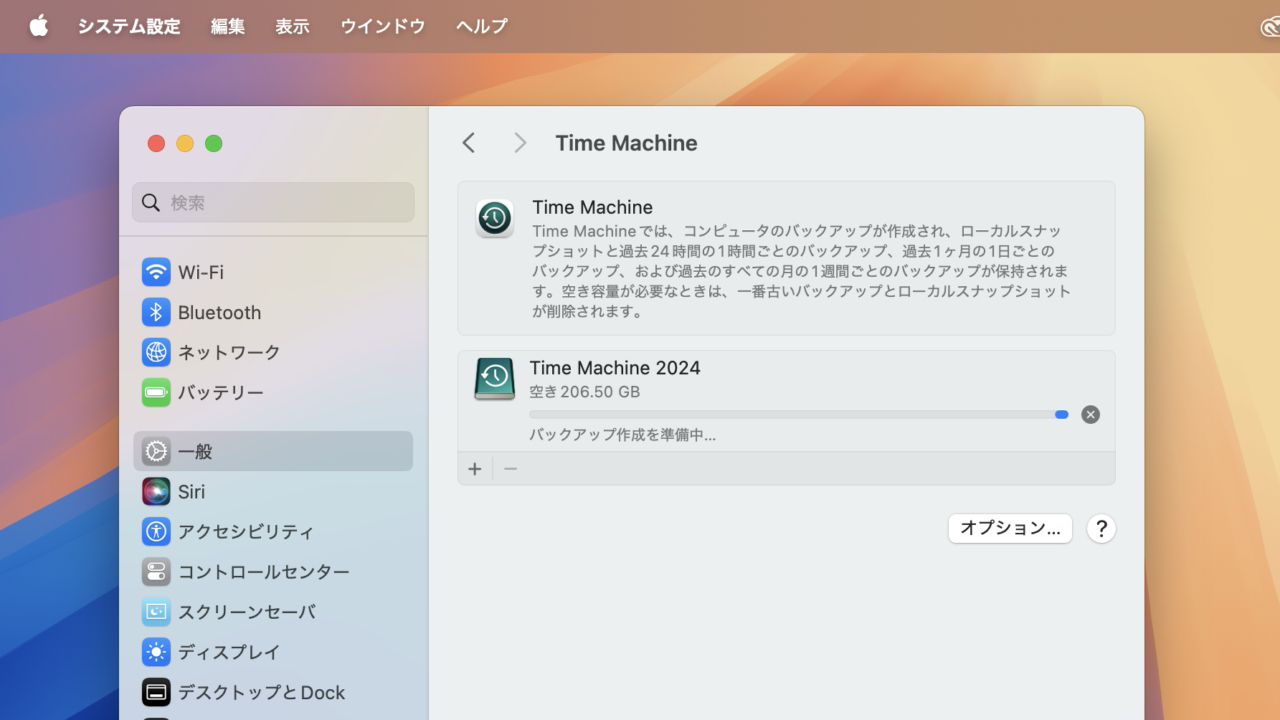This screenshot has height=720, width=1280.
Task: Select the Time Machine 2024 disk name
Action: pyautogui.click(x=615, y=368)
